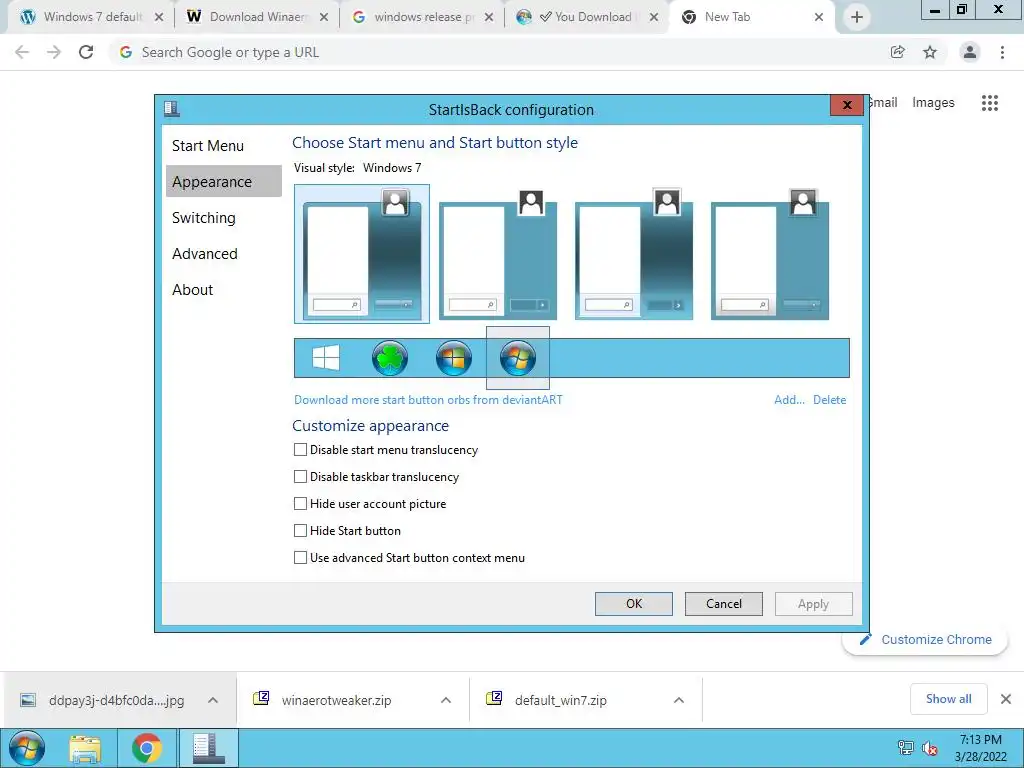1024x768 pixels.
Task: Choose the green clover start orb
Action: pos(390,358)
